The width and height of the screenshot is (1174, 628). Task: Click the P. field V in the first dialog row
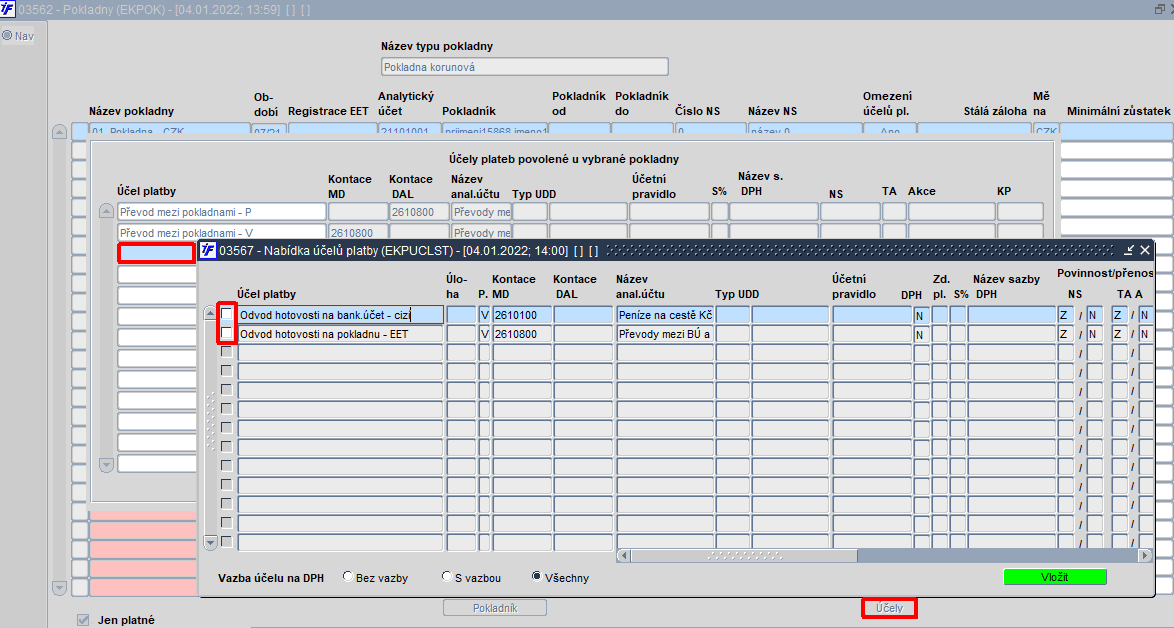(484, 314)
